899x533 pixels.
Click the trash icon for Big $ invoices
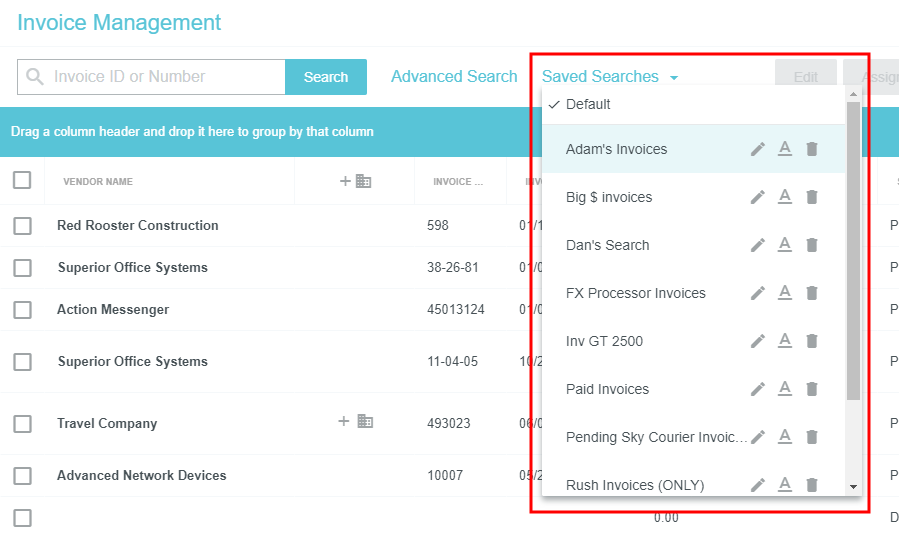click(812, 197)
